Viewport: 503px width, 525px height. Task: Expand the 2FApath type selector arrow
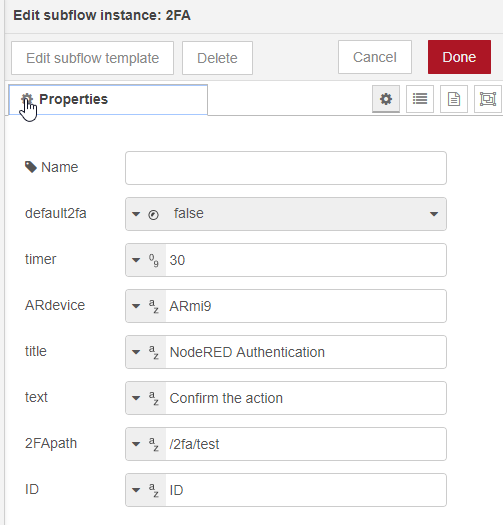136,444
